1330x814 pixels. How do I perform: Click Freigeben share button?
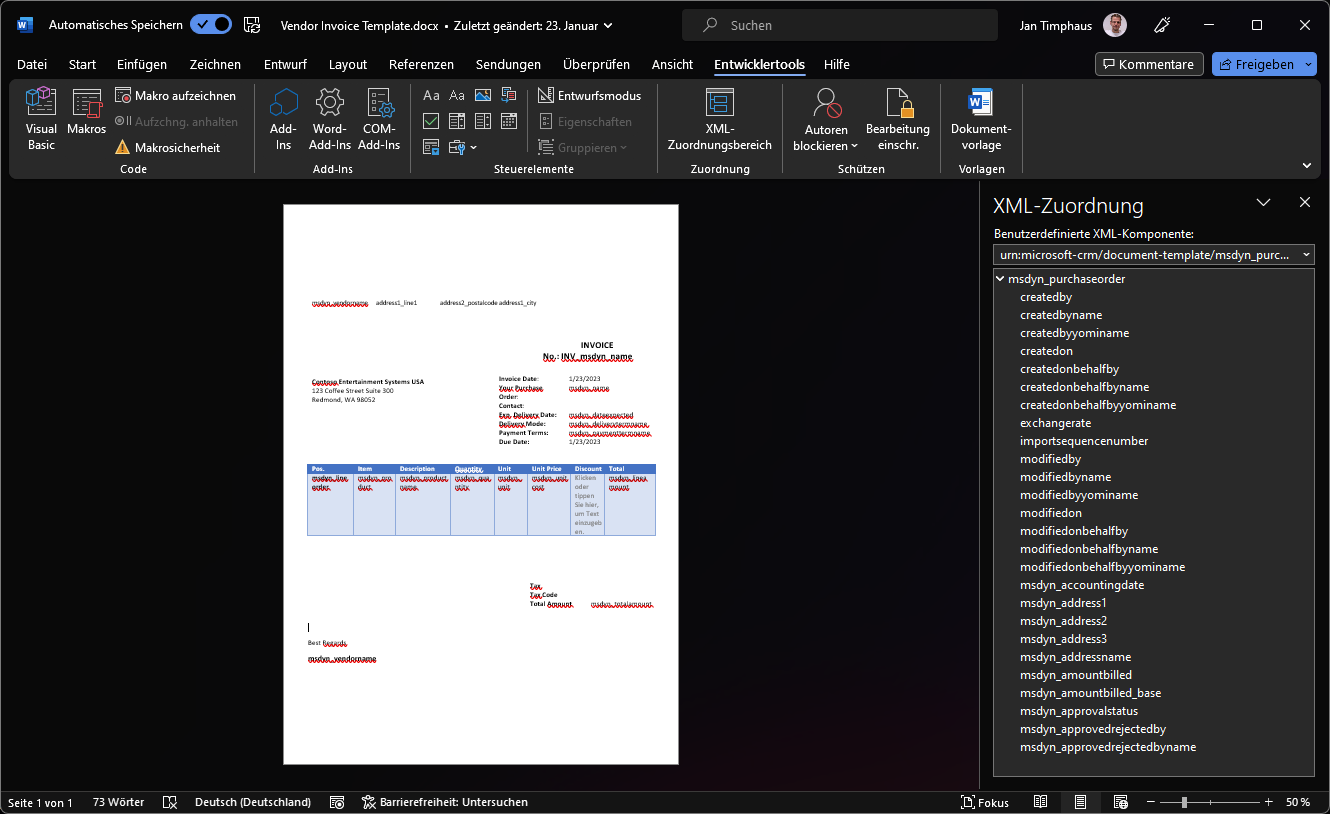tap(1256, 64)
